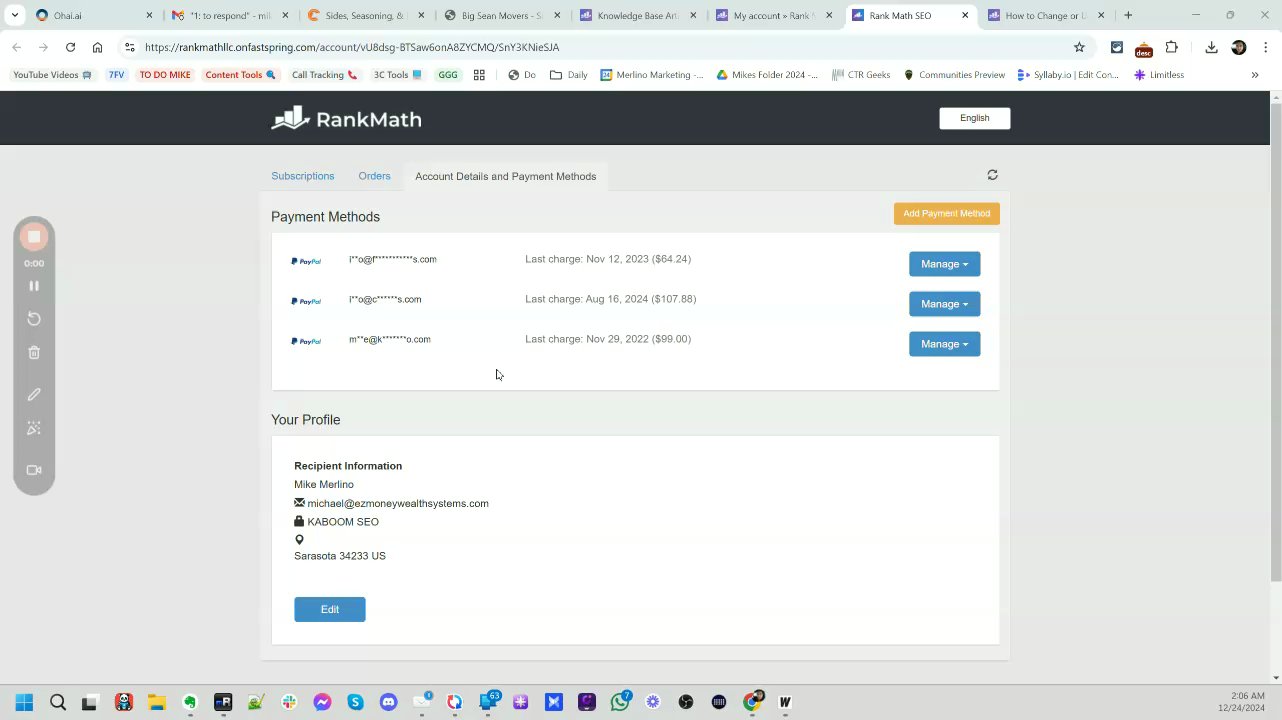Viewport: 1282px width, 720px height.
Task: Open File Explorer from the taskbar
Action: pos(157,702)
